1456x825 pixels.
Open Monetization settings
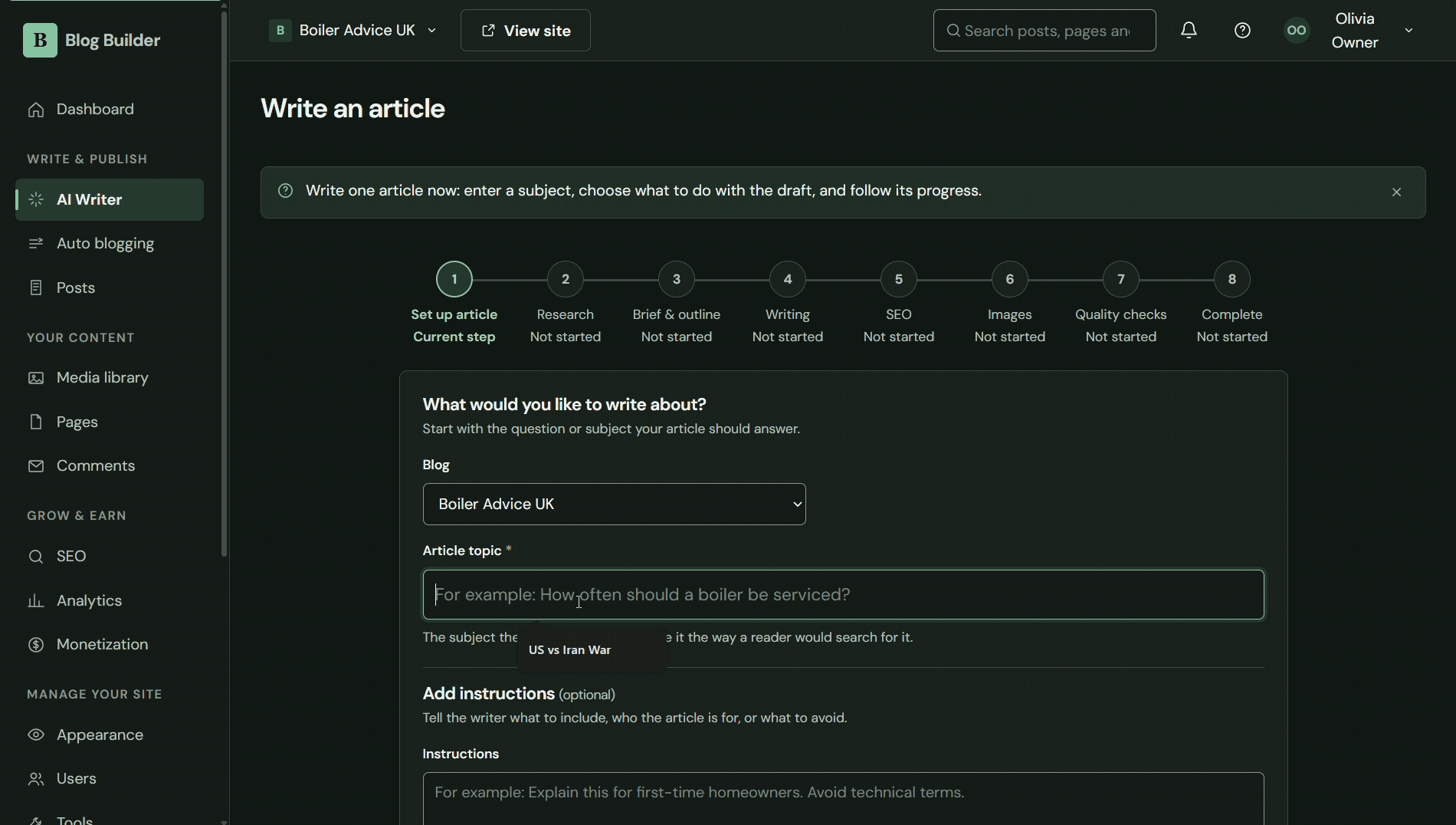coord(110,645)
